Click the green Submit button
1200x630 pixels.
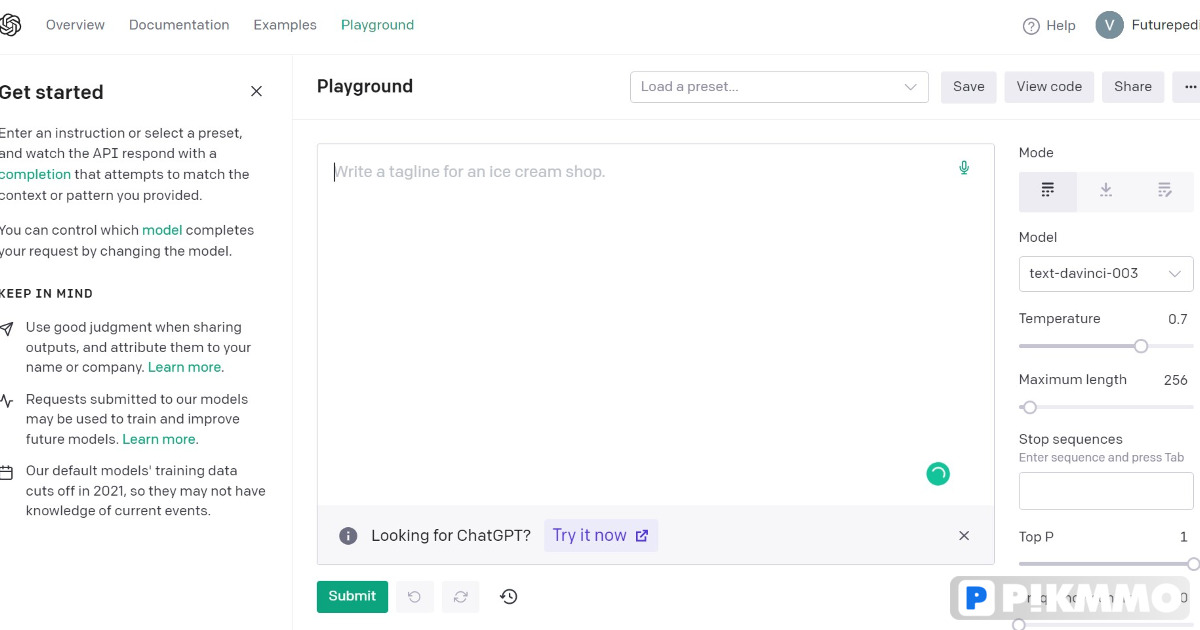coord(352,597)
